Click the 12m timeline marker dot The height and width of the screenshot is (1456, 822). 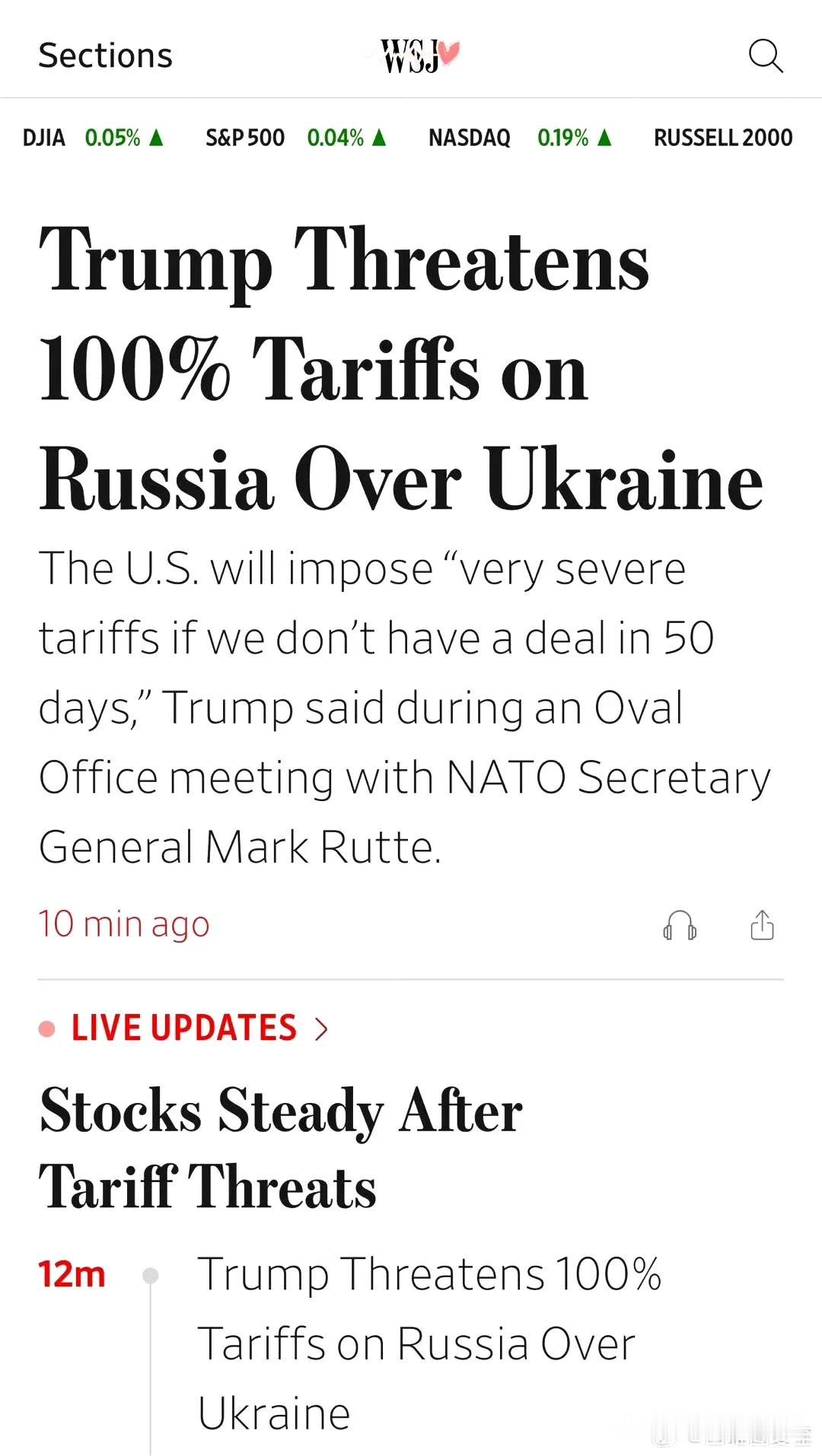[151, 1275]
